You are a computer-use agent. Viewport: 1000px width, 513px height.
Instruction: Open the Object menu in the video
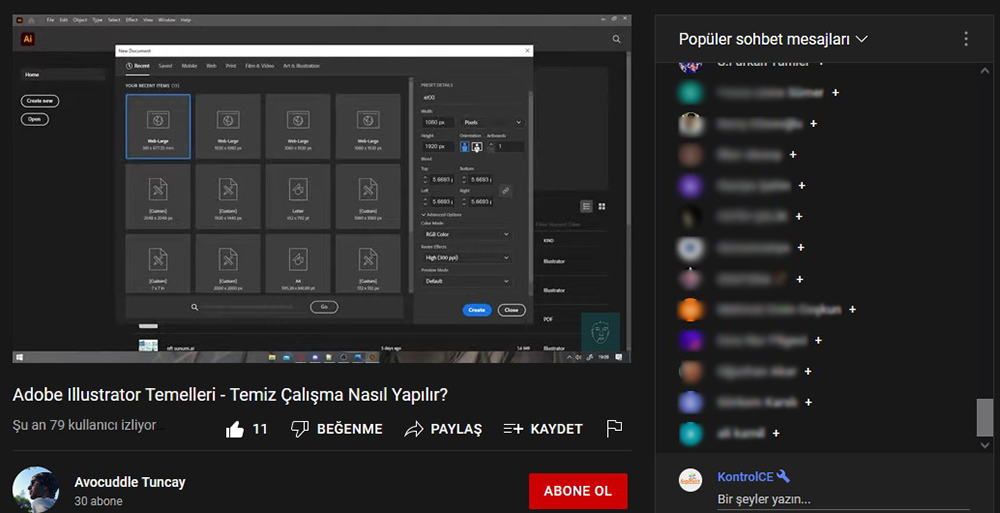80,20
